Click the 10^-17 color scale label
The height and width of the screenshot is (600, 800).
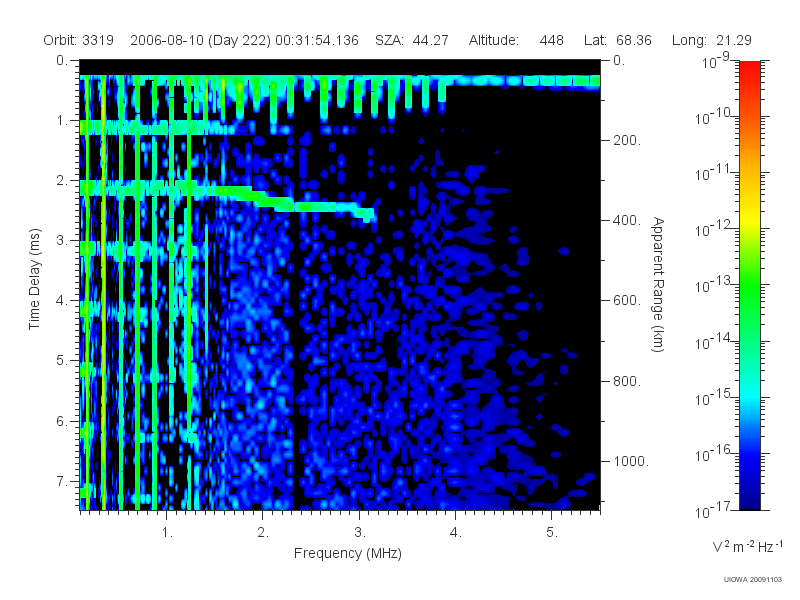pos(713,510)
